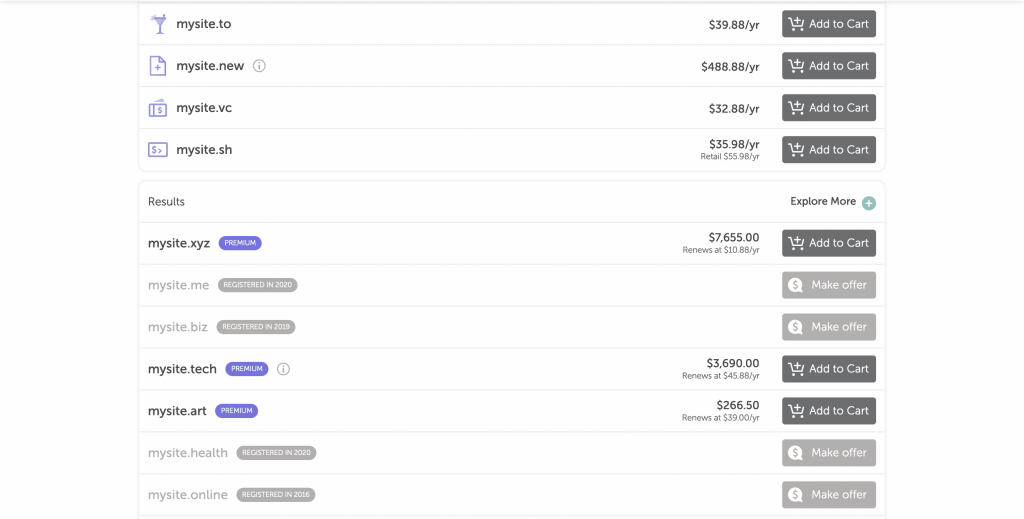Click the money icon beside mysite.vc
The image size is (1024, 519).
[158, 108]
